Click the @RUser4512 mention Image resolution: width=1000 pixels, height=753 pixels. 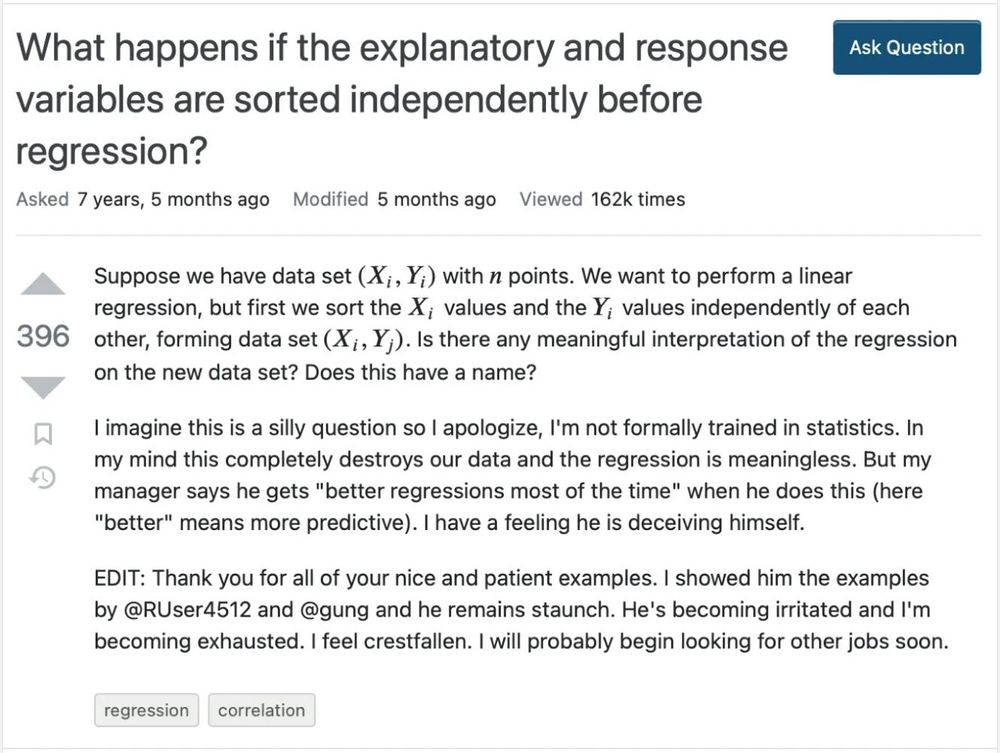[x=187, y=610]
